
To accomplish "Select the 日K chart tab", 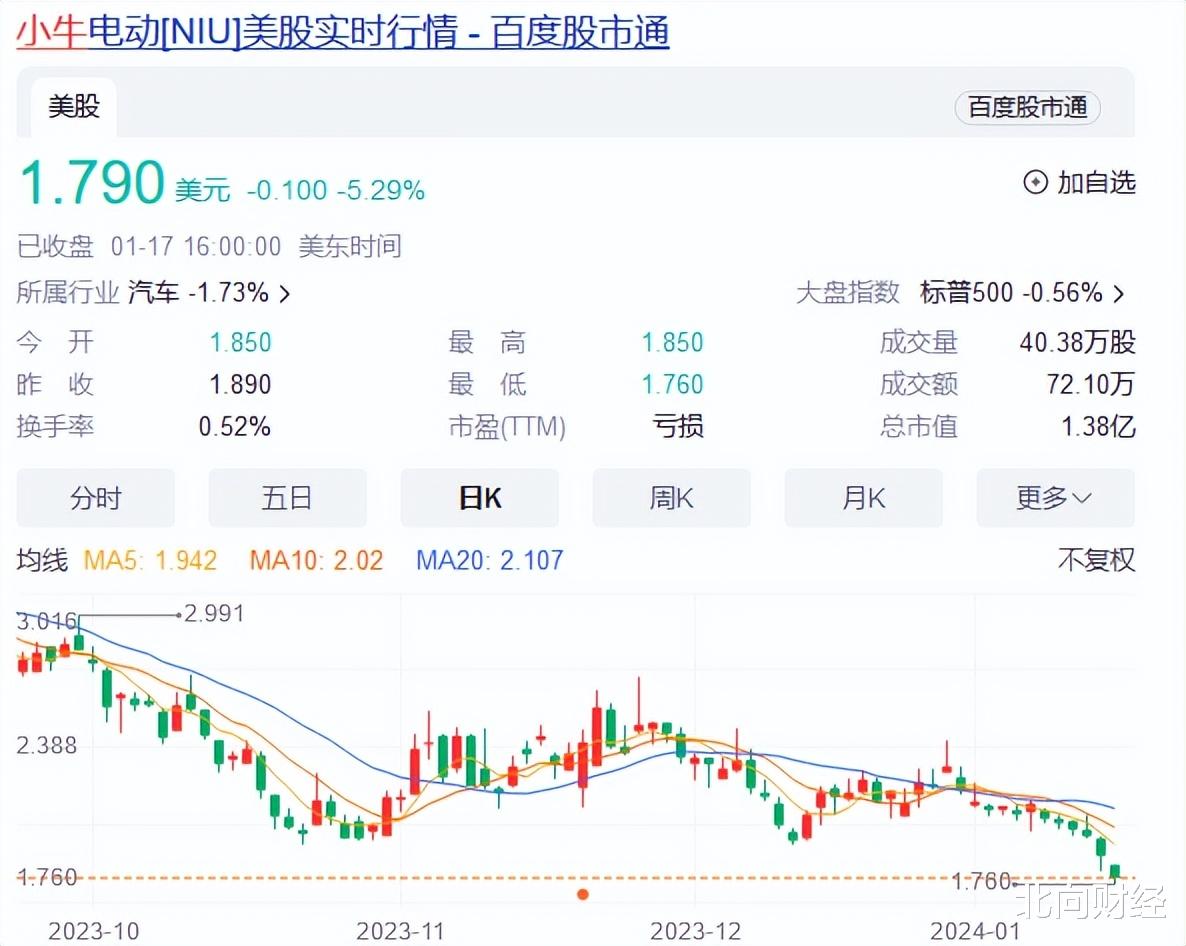I will [480, 498].
